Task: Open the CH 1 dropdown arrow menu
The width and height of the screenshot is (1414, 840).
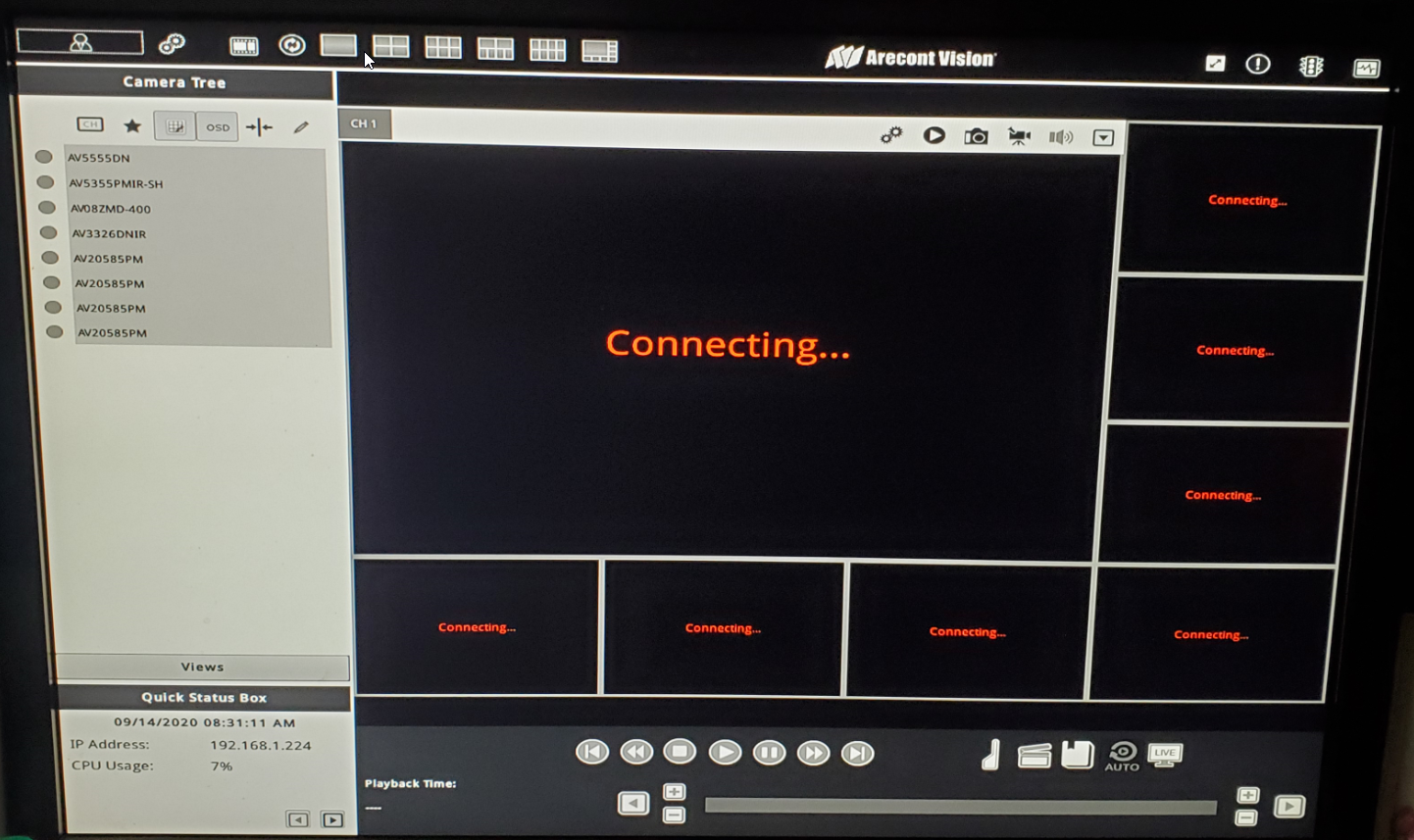Action: [1103, 137]
